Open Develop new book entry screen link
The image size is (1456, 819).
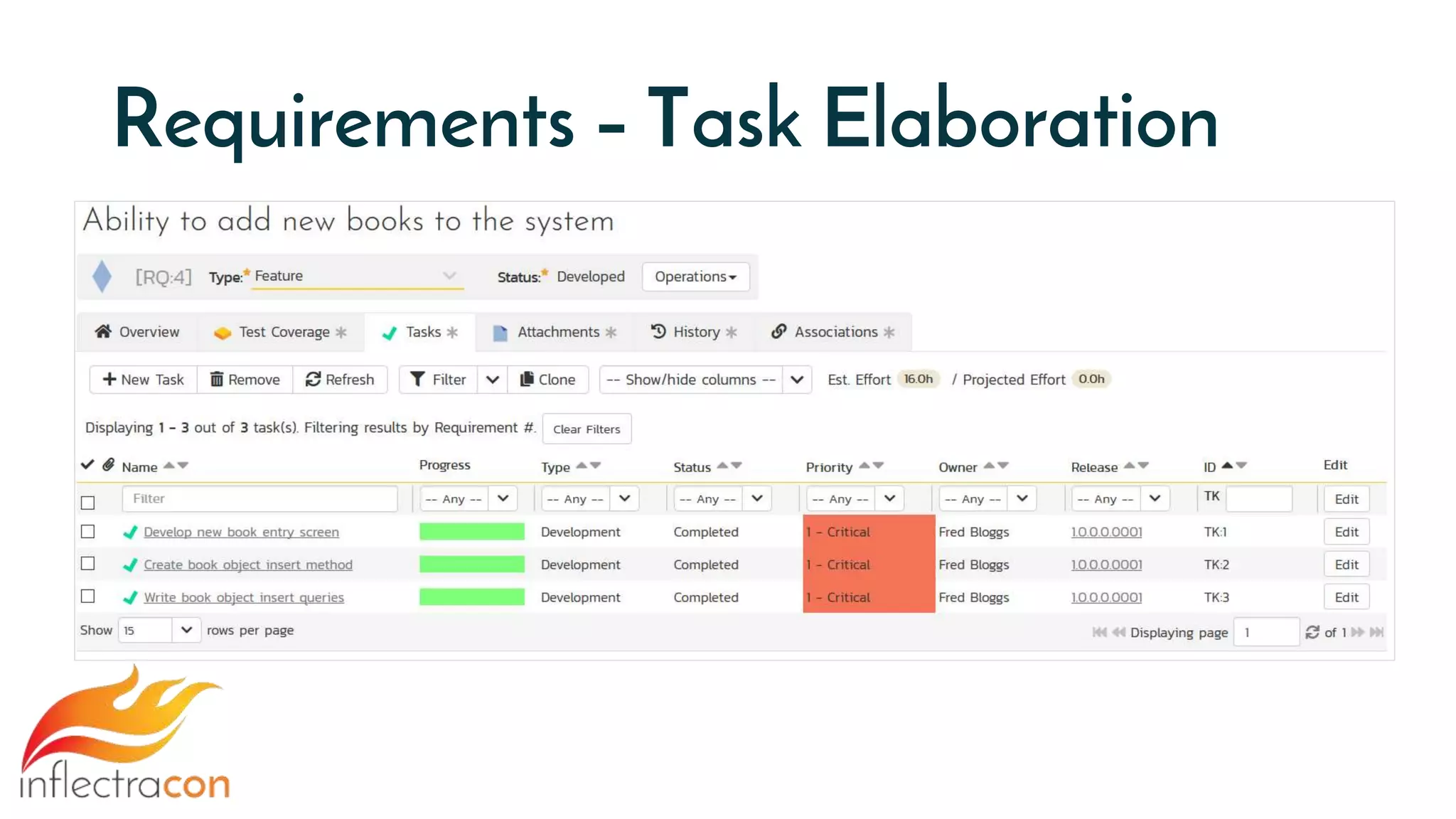tap(241, 532)
